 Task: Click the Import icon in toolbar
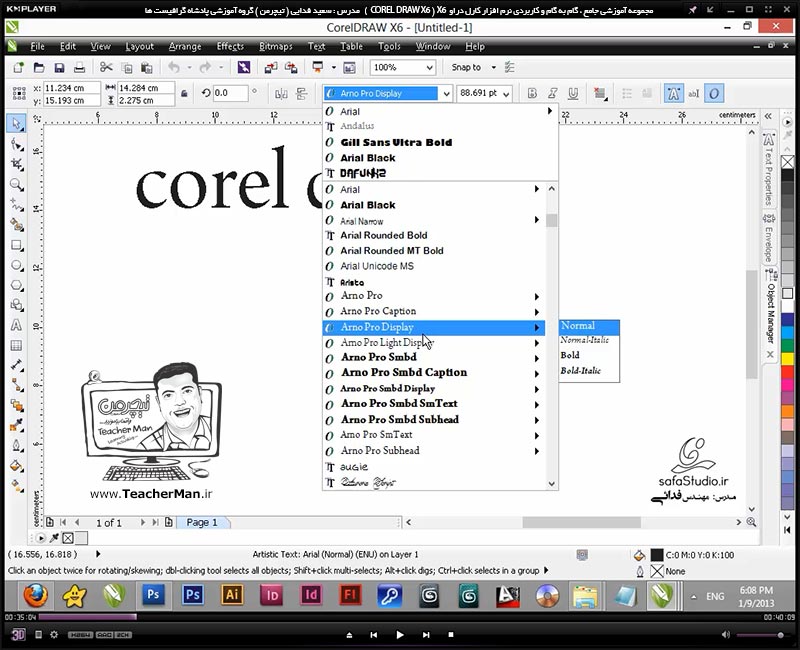(x=271, y=67)
